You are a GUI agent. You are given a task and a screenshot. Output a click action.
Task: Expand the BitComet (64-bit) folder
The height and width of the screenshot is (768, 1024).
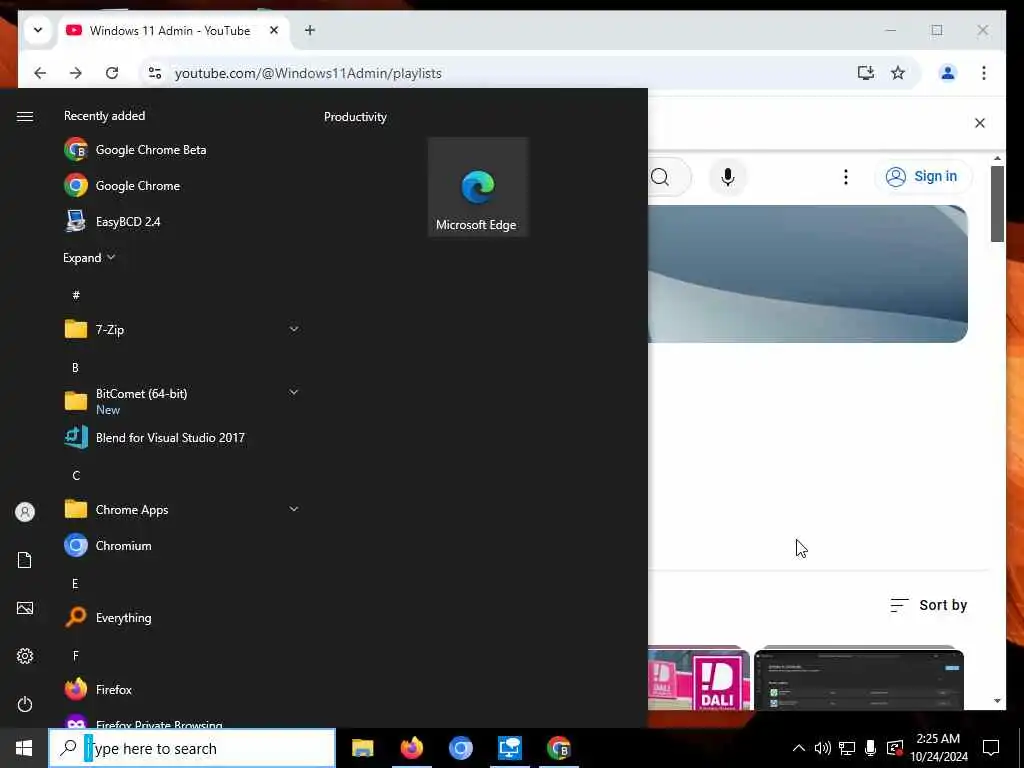294,392
